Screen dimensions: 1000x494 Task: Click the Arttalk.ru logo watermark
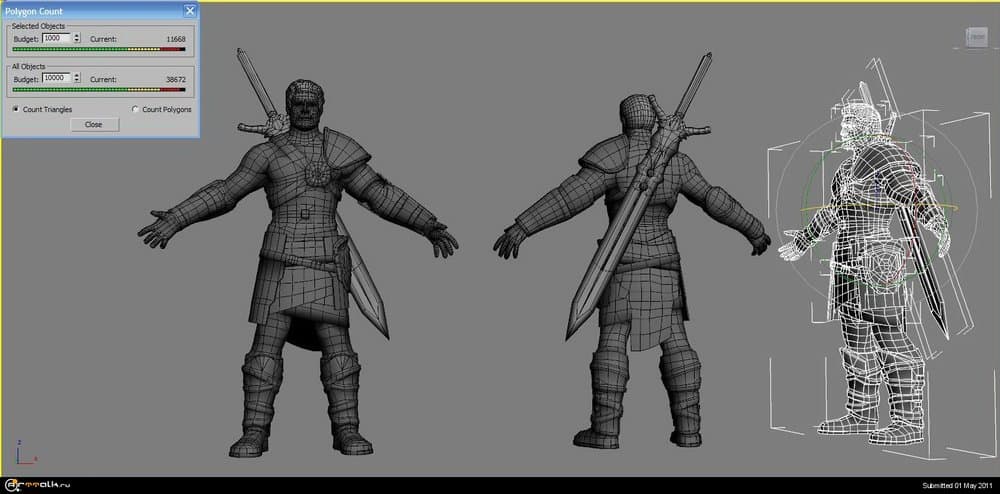click(40, 486)
